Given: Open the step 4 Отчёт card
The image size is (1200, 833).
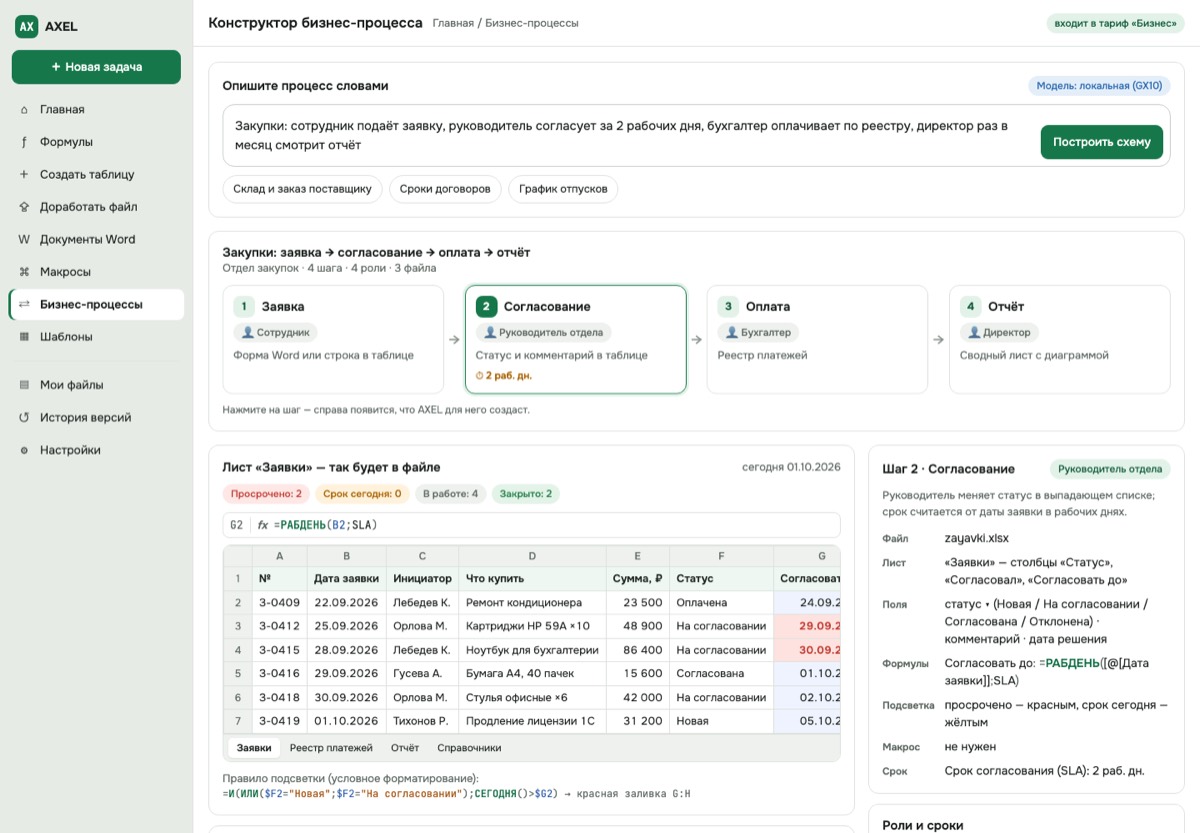Looking at the screenshot, I should 1059,339.
